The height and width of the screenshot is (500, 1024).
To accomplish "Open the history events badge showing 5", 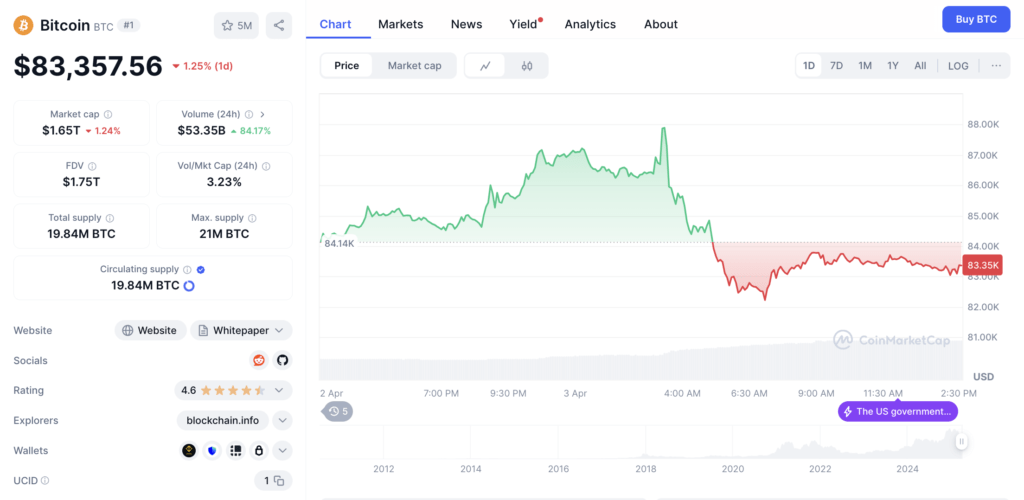I will point(338,411).
